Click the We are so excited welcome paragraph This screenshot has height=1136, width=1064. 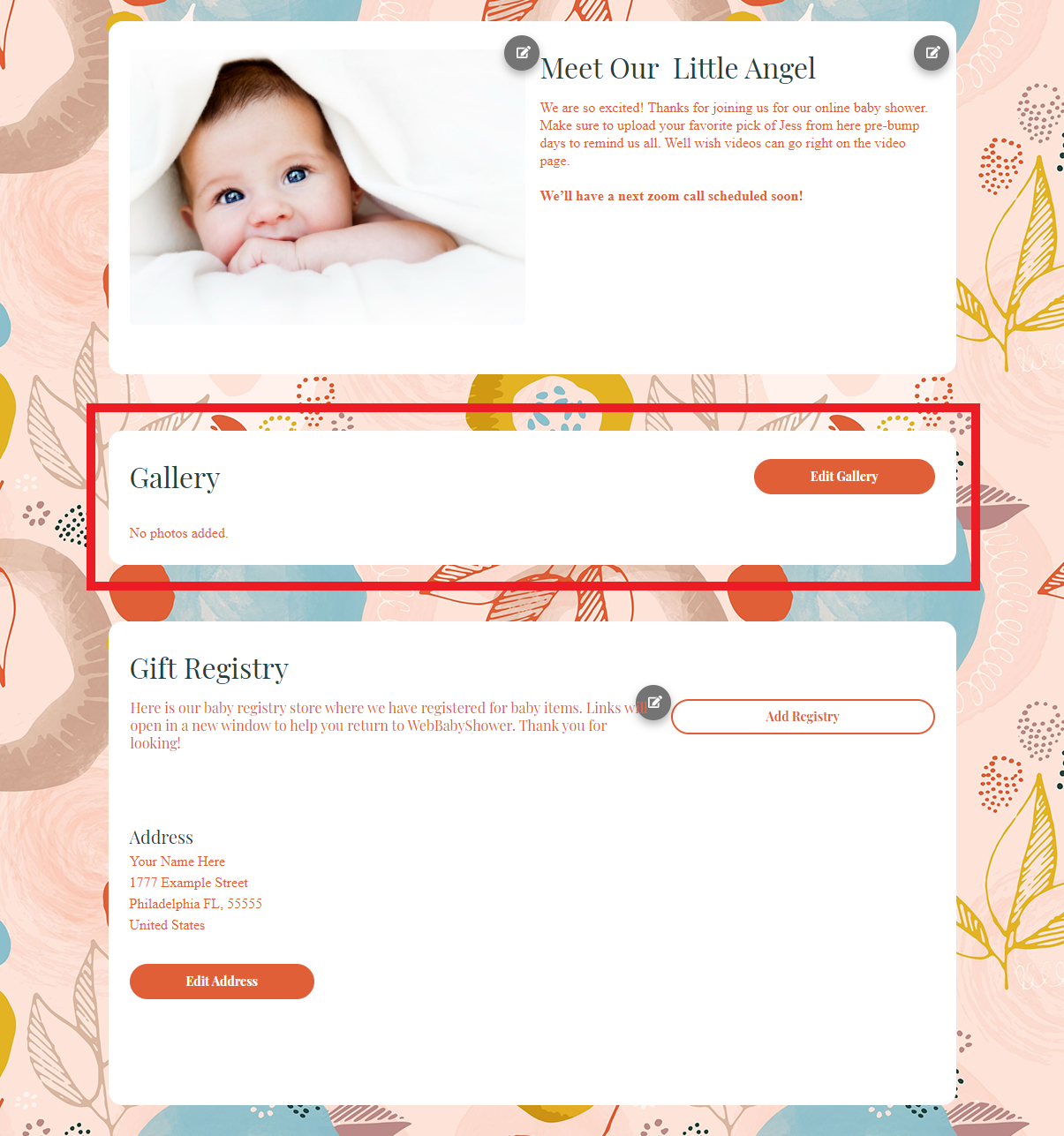[734, 134]
